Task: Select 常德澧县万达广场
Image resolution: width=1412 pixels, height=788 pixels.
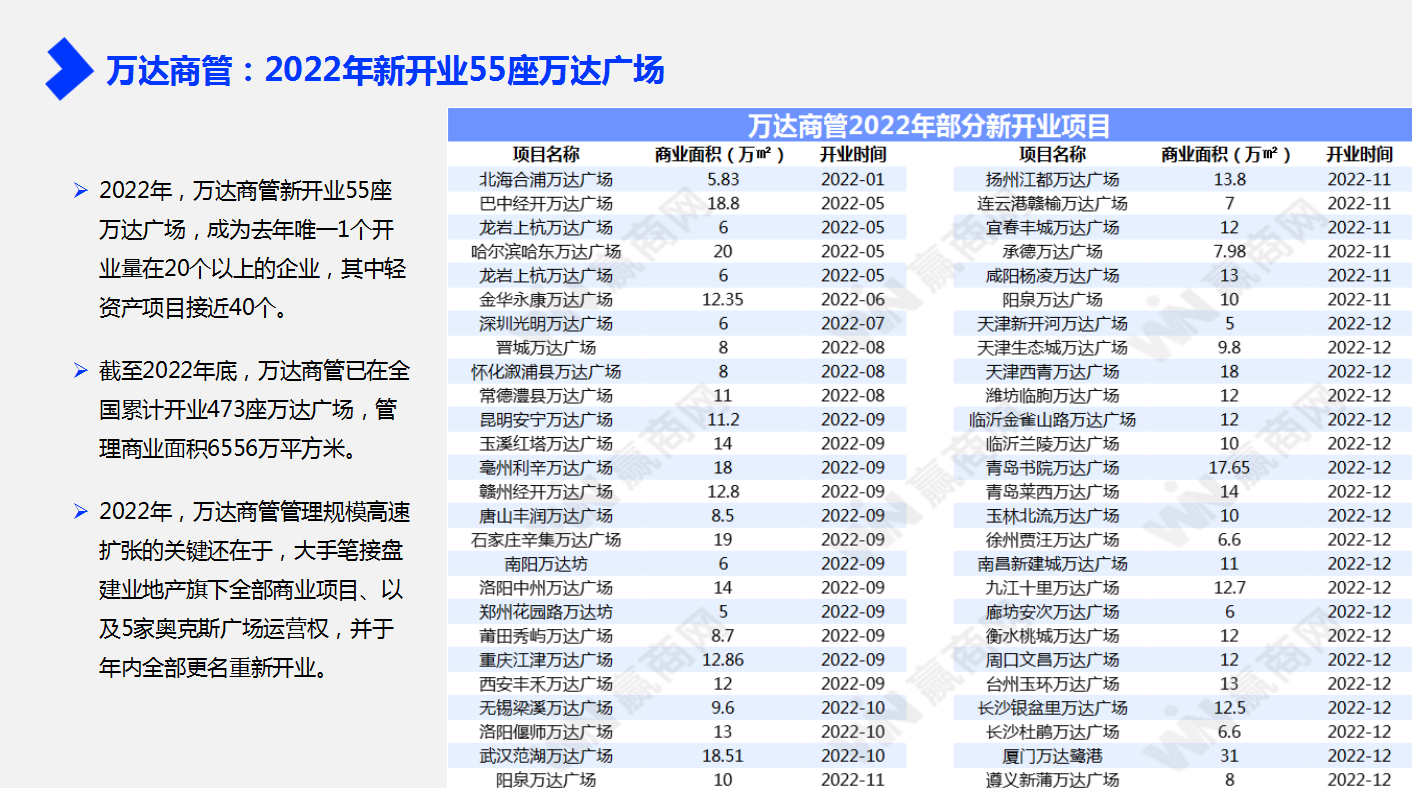Action: [546, 396]
